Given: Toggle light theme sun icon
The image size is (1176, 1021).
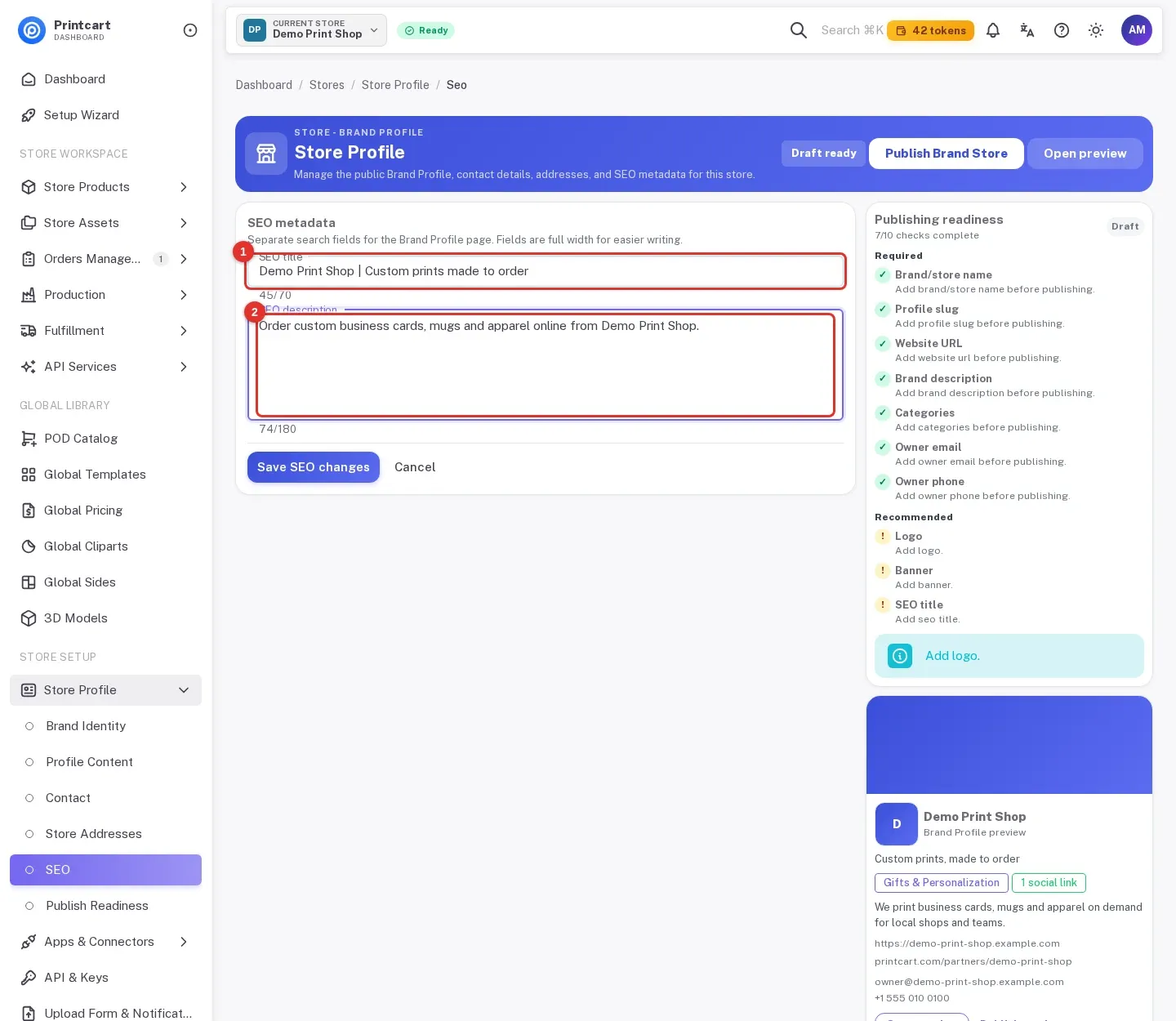Looking at the screenshot, I should (x=1096, y=30).
